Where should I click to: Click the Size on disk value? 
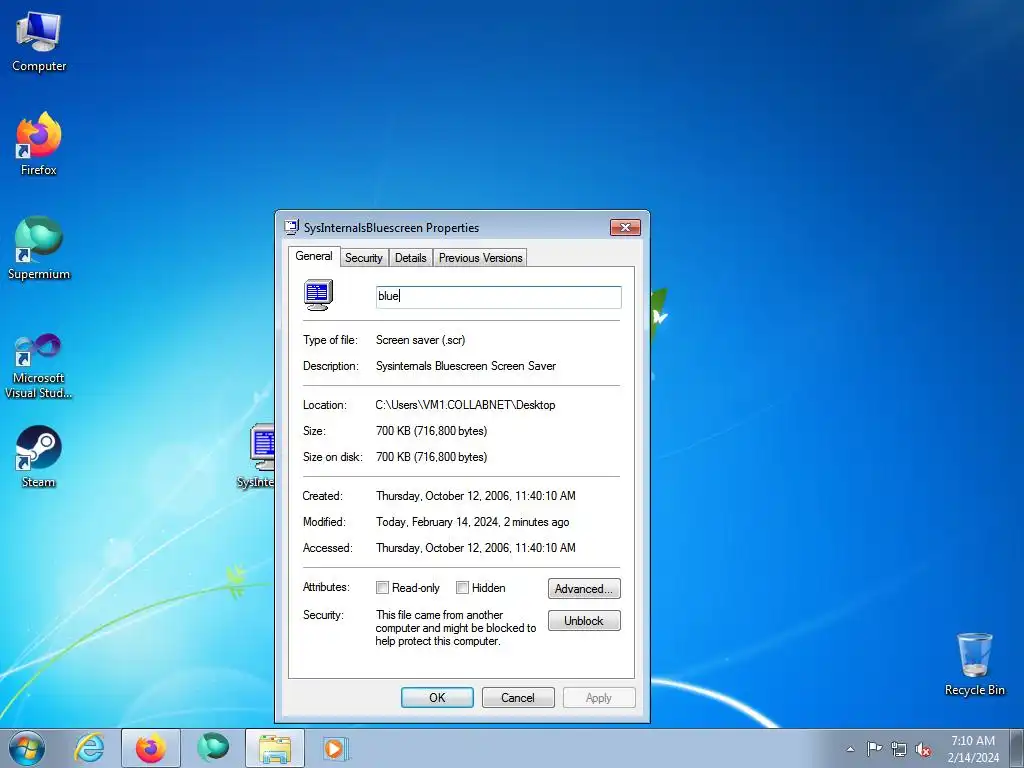pyautogui.click(x=432, y=457)
